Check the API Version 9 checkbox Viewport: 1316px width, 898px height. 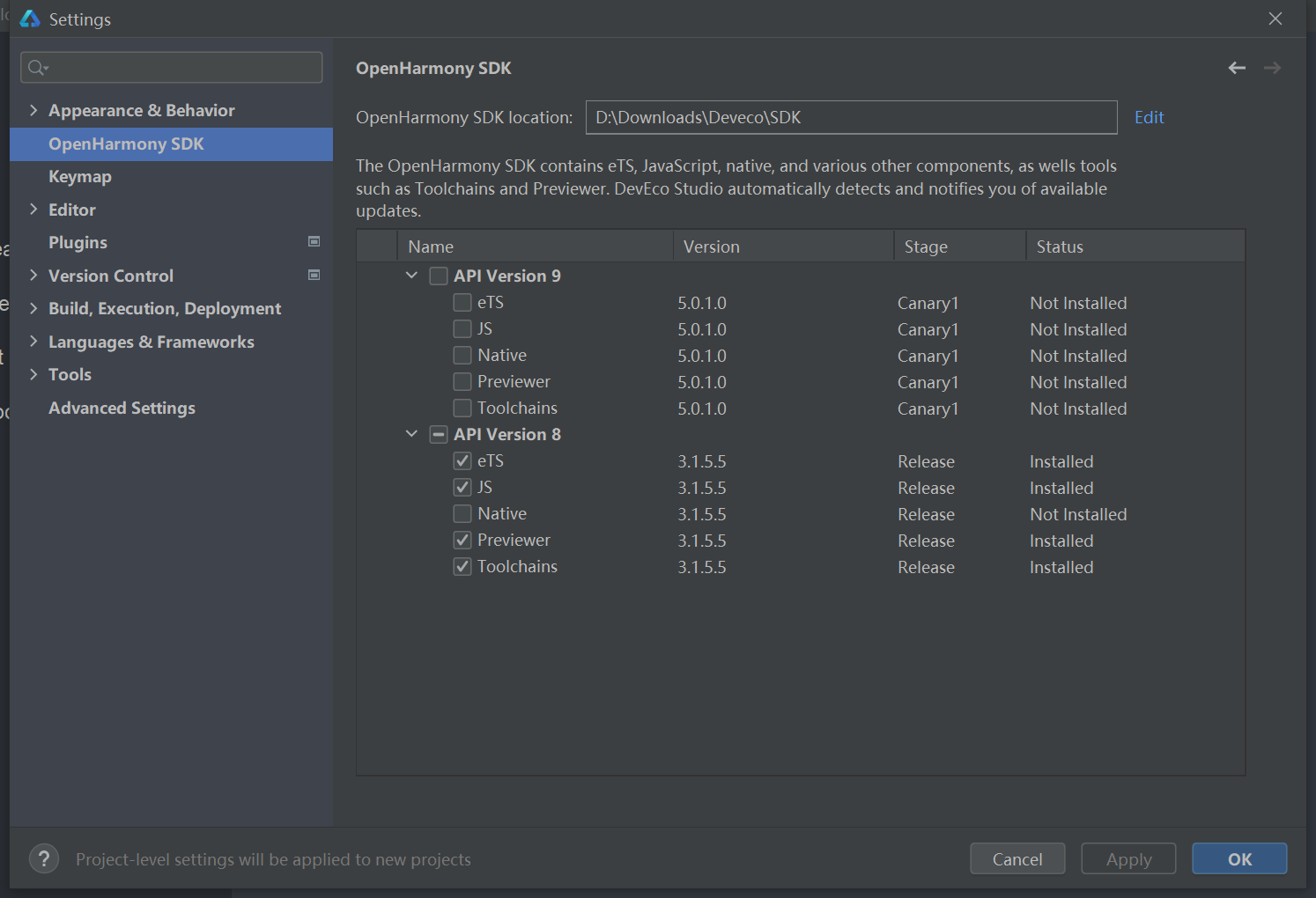tap(438, 276)
